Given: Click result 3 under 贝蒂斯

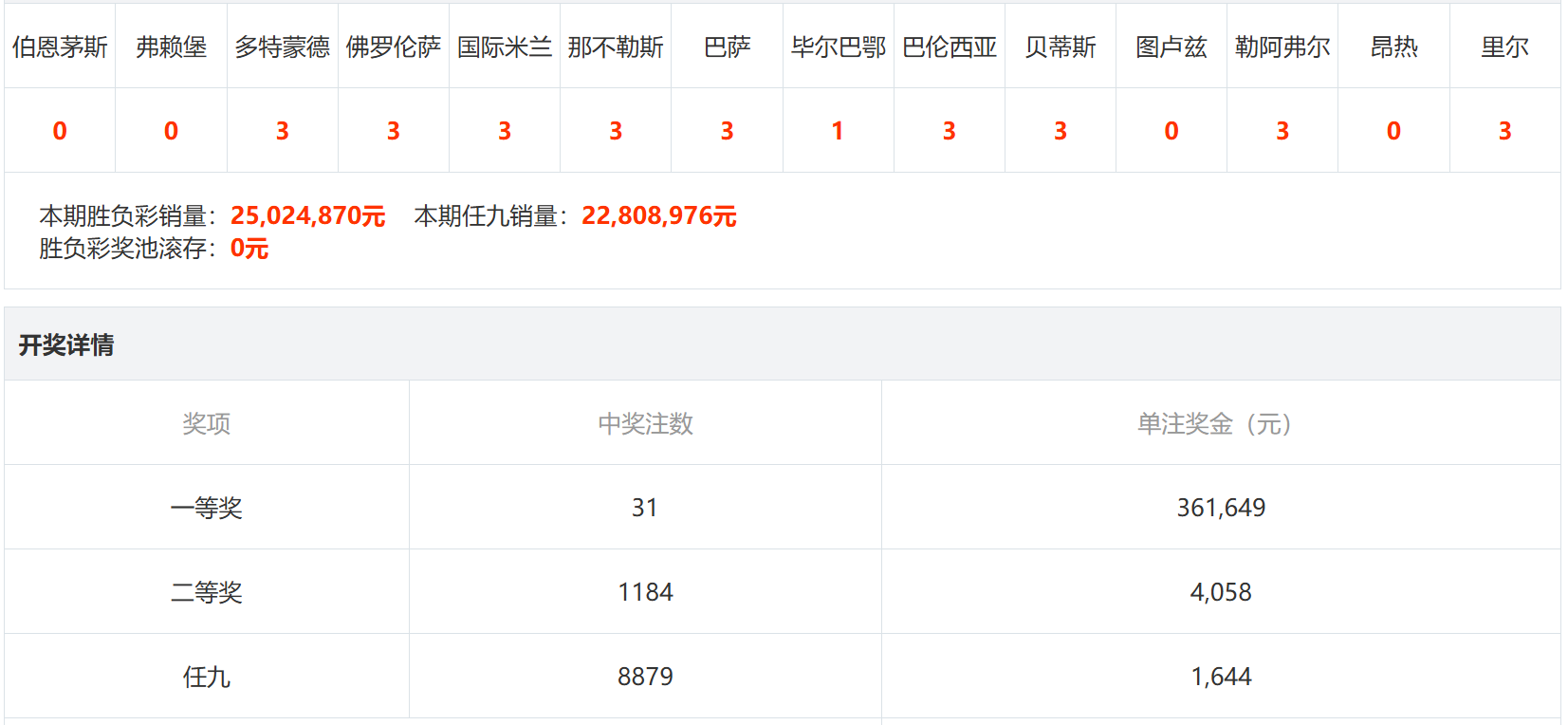Looking at the screenshot, I should pyautogui.click(x=1061, y=131).
